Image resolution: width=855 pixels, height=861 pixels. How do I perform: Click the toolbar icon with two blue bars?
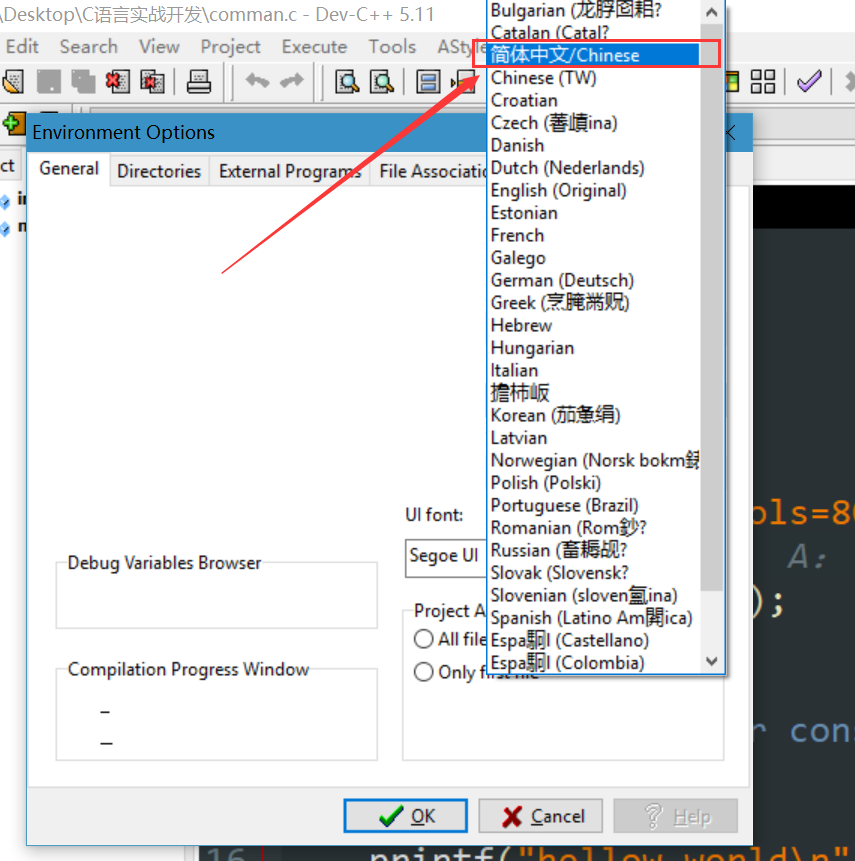click(x=428, y=82)
